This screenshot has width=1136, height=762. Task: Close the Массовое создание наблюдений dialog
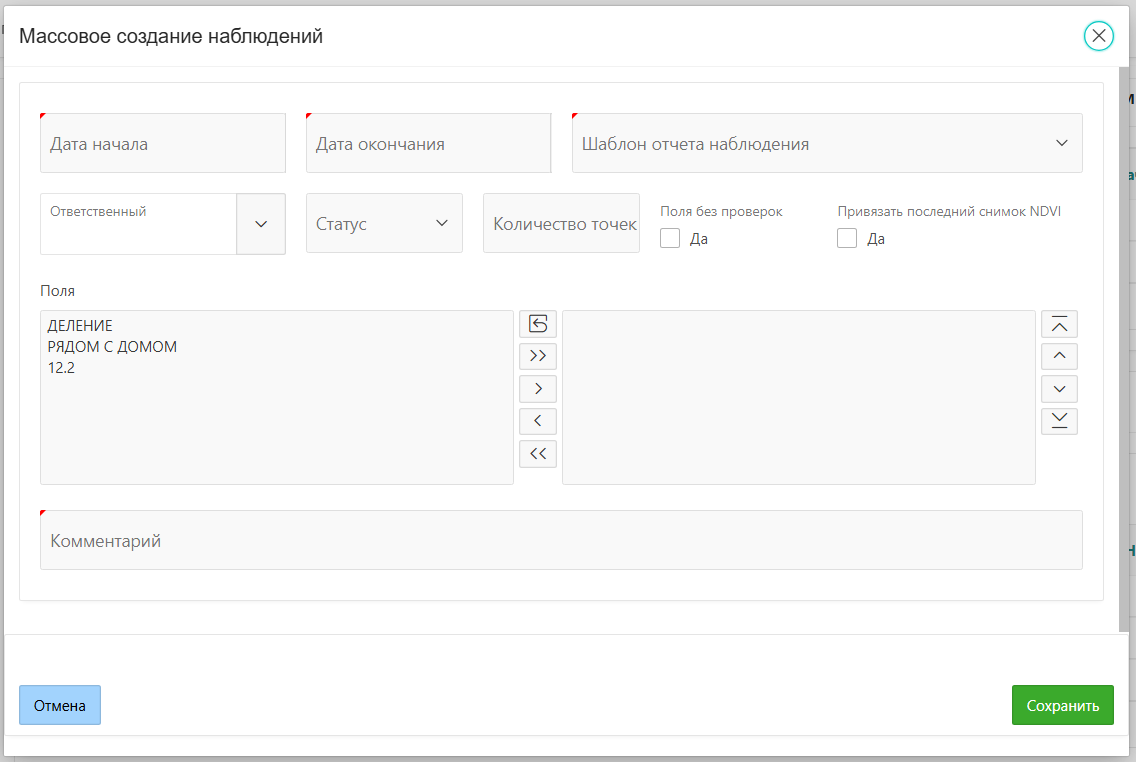pyautogui.click(x=1098, y=36)
